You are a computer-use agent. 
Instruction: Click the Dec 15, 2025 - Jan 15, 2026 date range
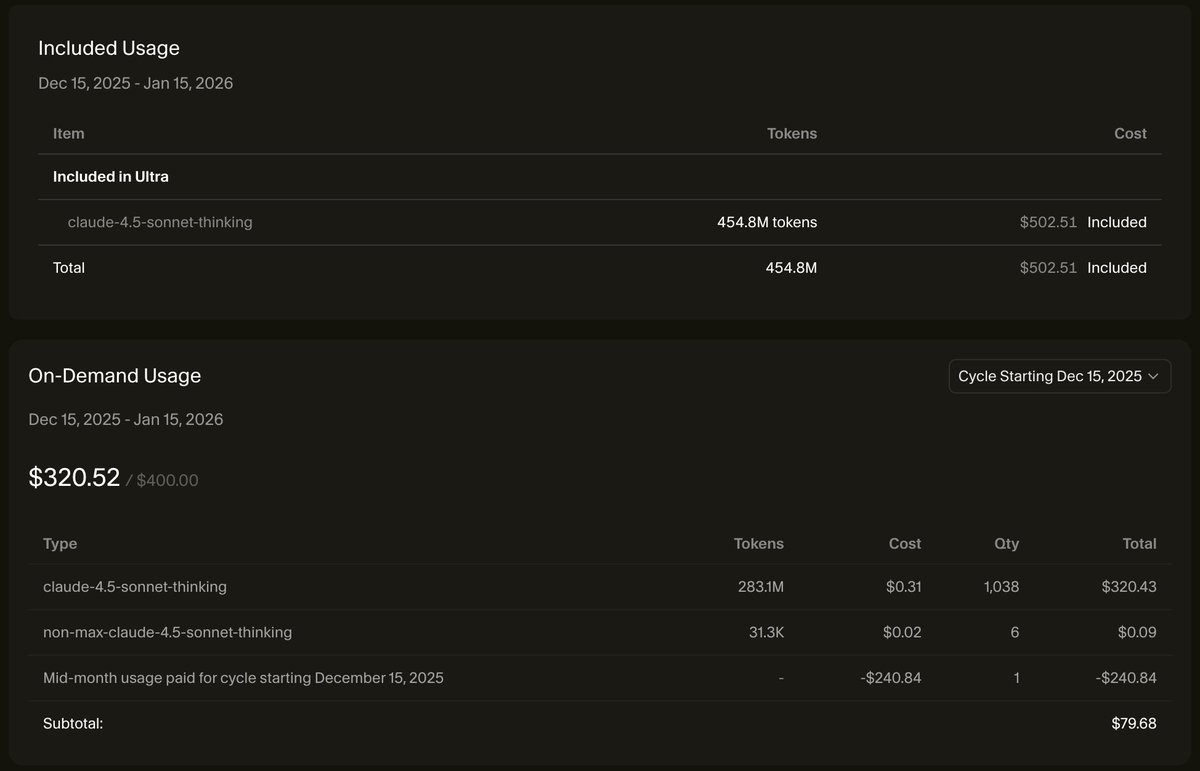click(x=135, y=83)
